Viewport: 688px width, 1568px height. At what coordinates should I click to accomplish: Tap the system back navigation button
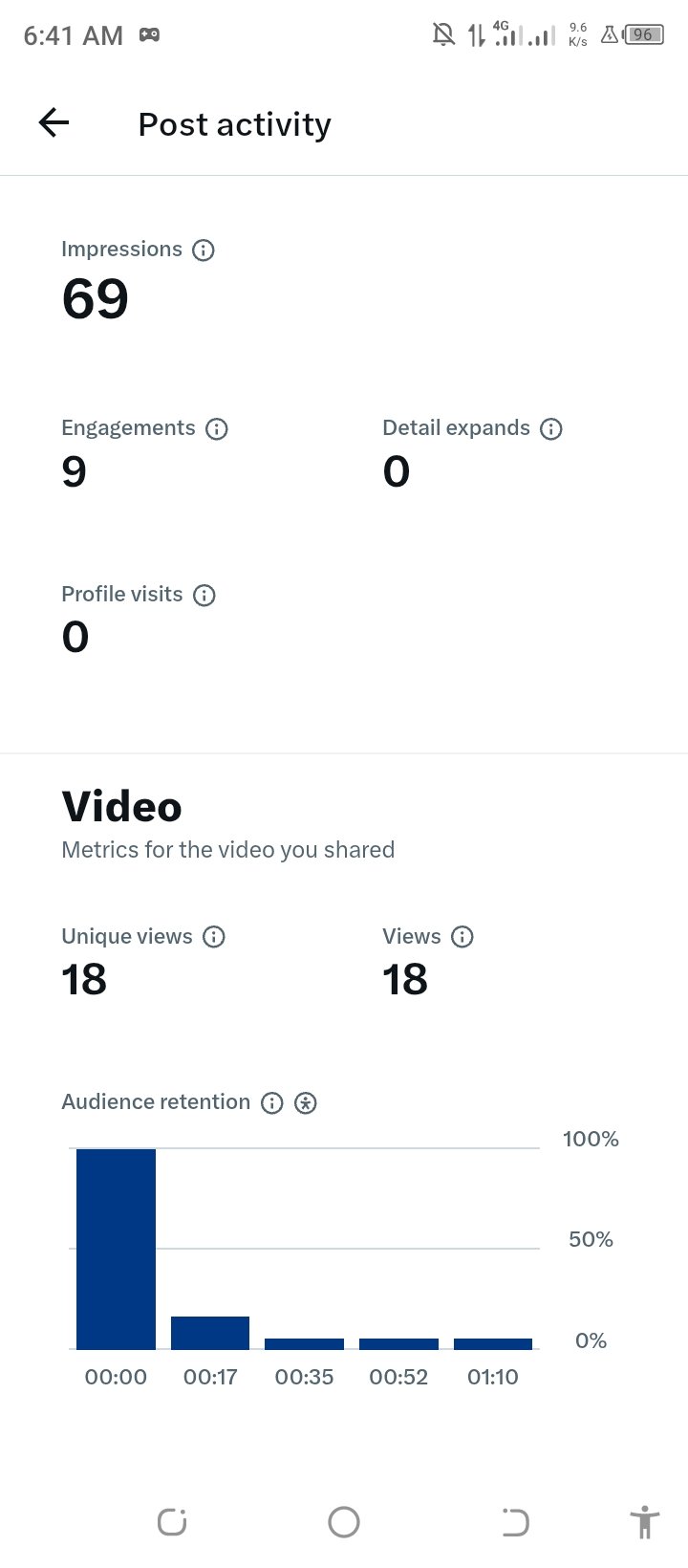[515, 1522]
